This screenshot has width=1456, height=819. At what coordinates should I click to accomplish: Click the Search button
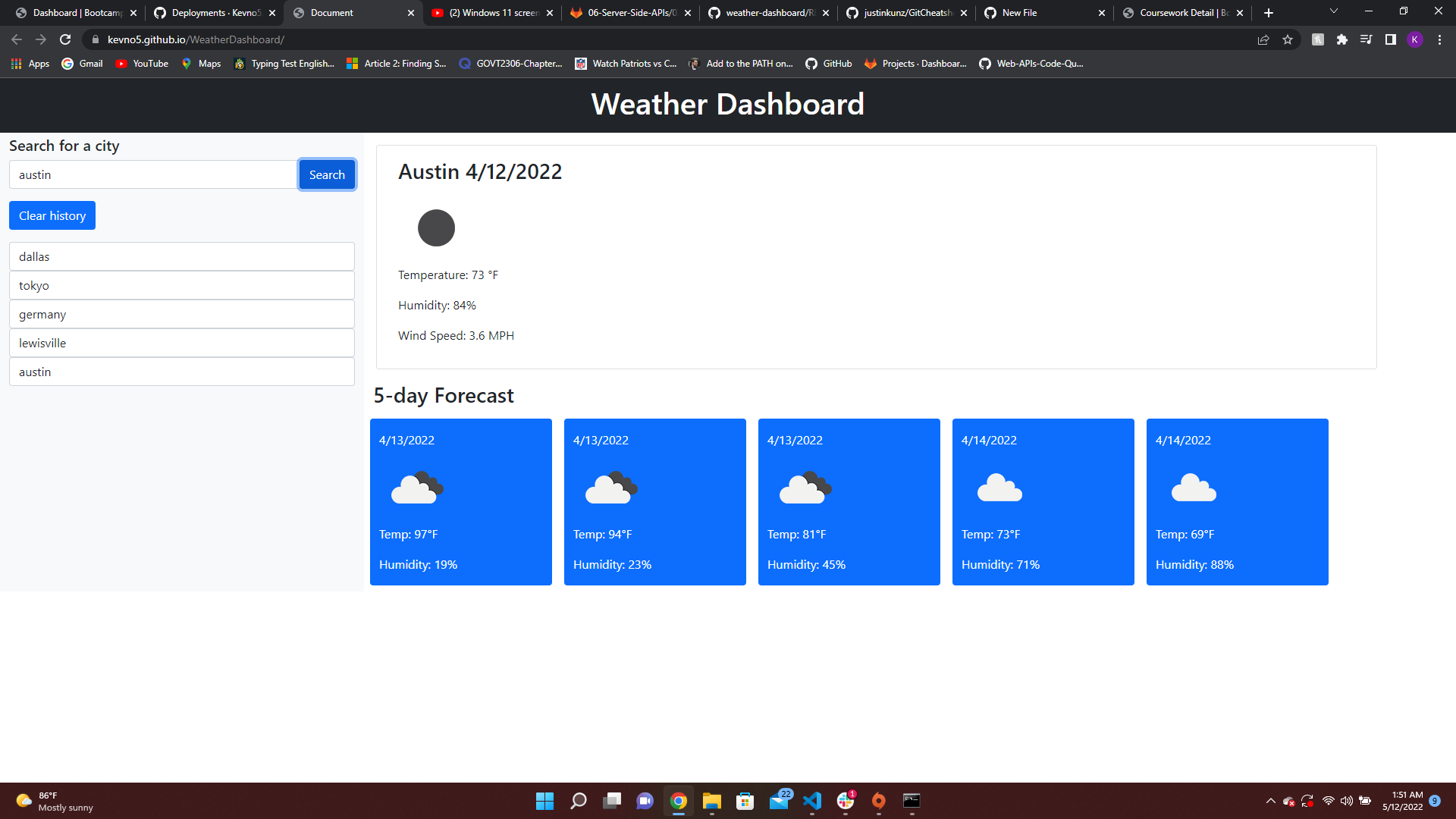(327, 174)
